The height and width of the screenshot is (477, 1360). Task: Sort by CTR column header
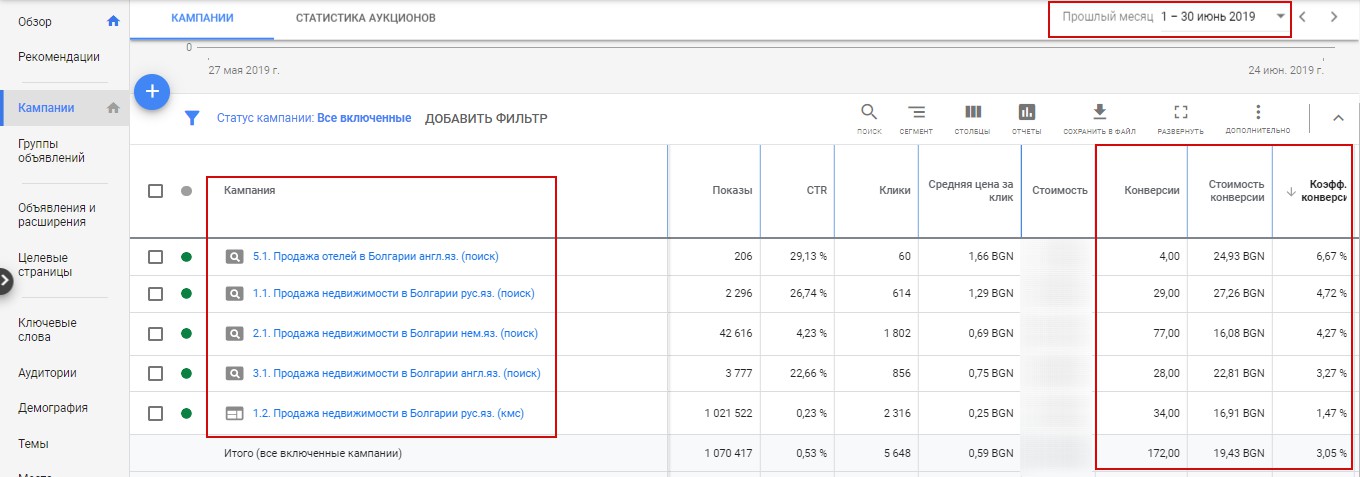coord(817,190)
